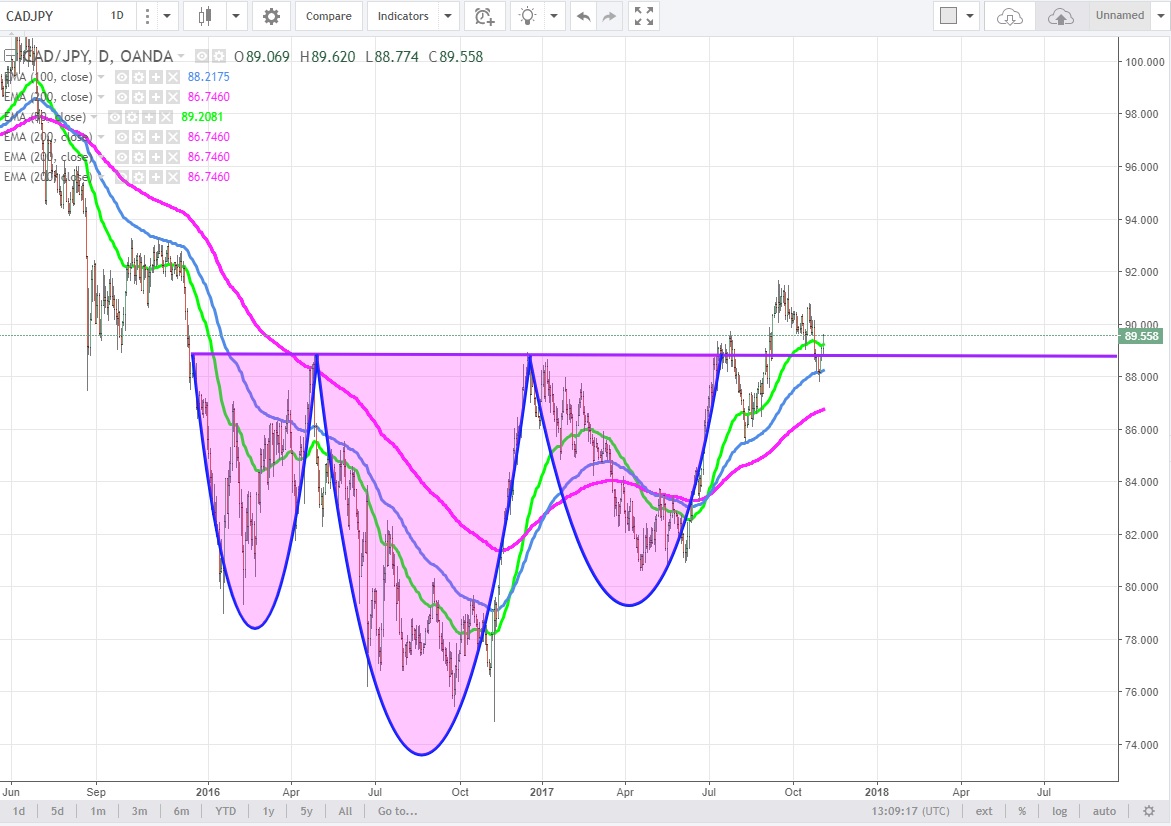Image resolution: width=1171 pixels, height=826 pixels.
Task: Enter fullscreen mode using the expand arrows icon
Action: (645, 16)
